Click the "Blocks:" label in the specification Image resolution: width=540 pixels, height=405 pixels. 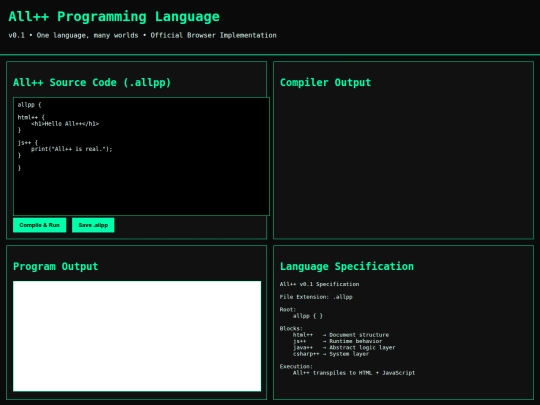[291, 329]
